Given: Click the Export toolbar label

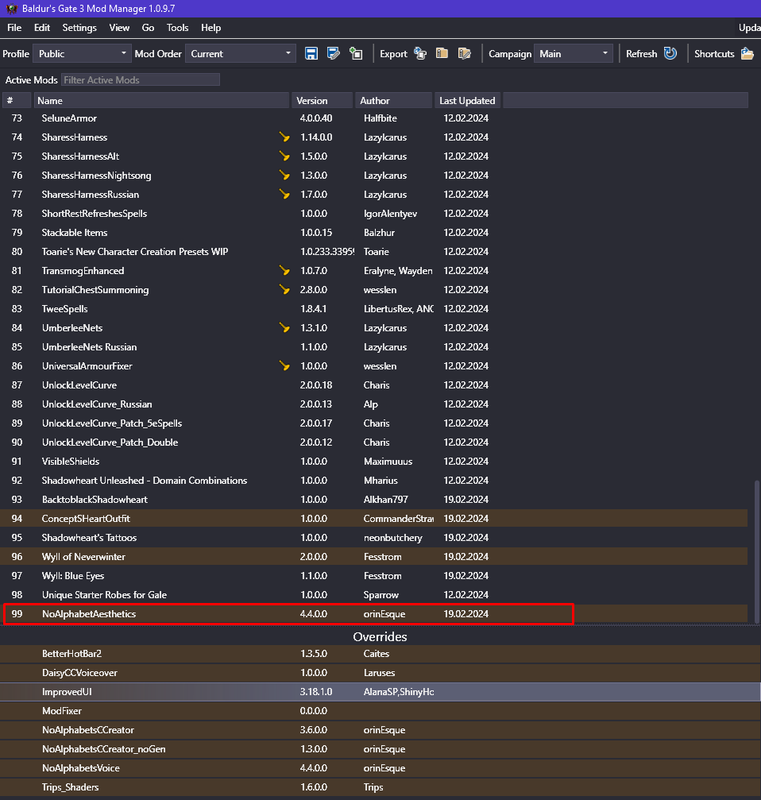Looking at the screenshot, I should 393,54.
